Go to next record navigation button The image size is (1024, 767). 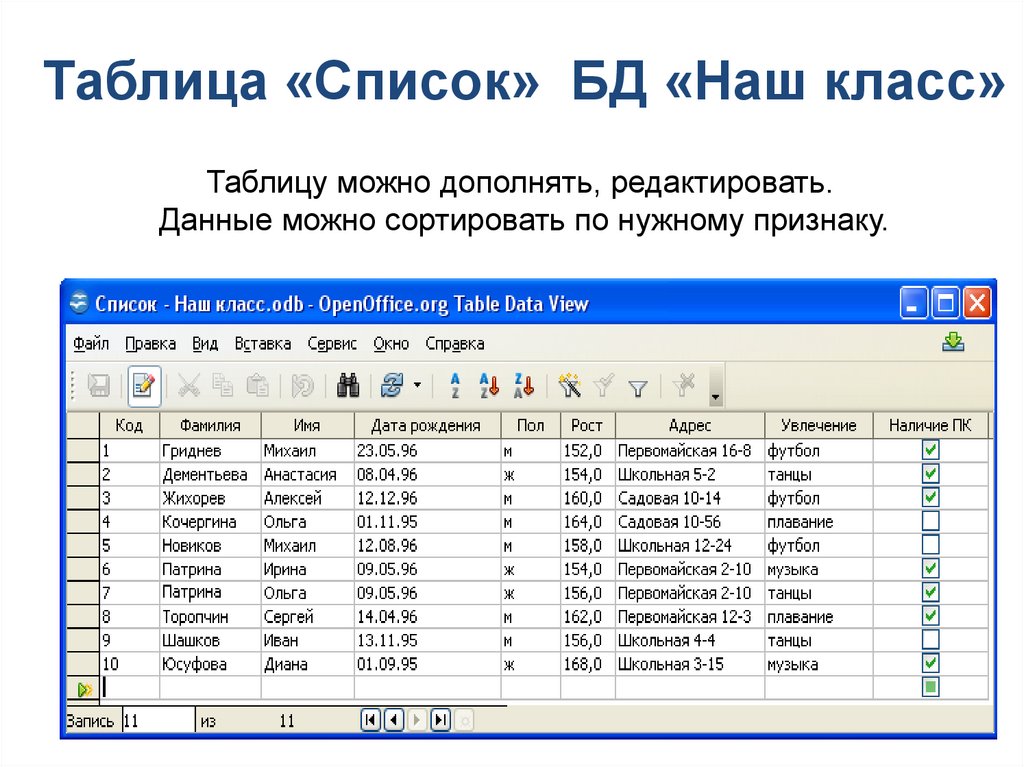click(x=417, y=721)
